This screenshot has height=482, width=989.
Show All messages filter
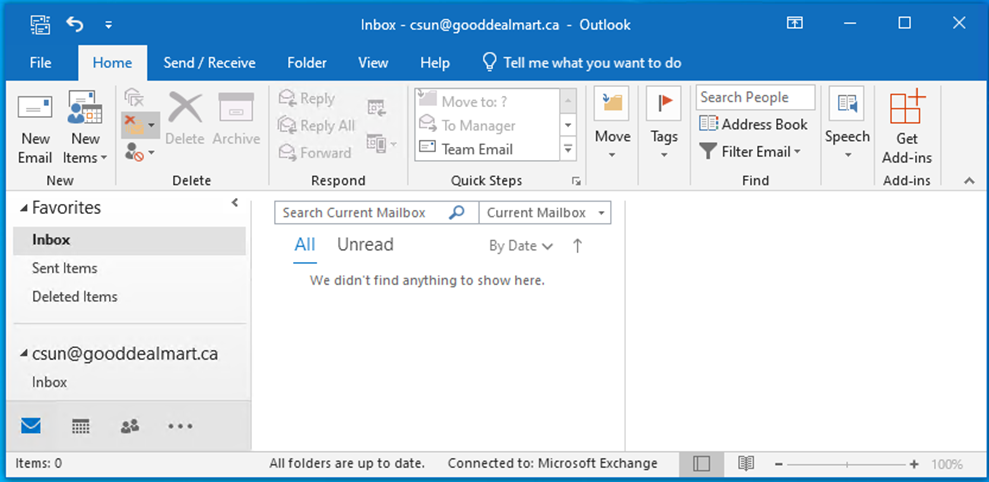tap(305, 245)
